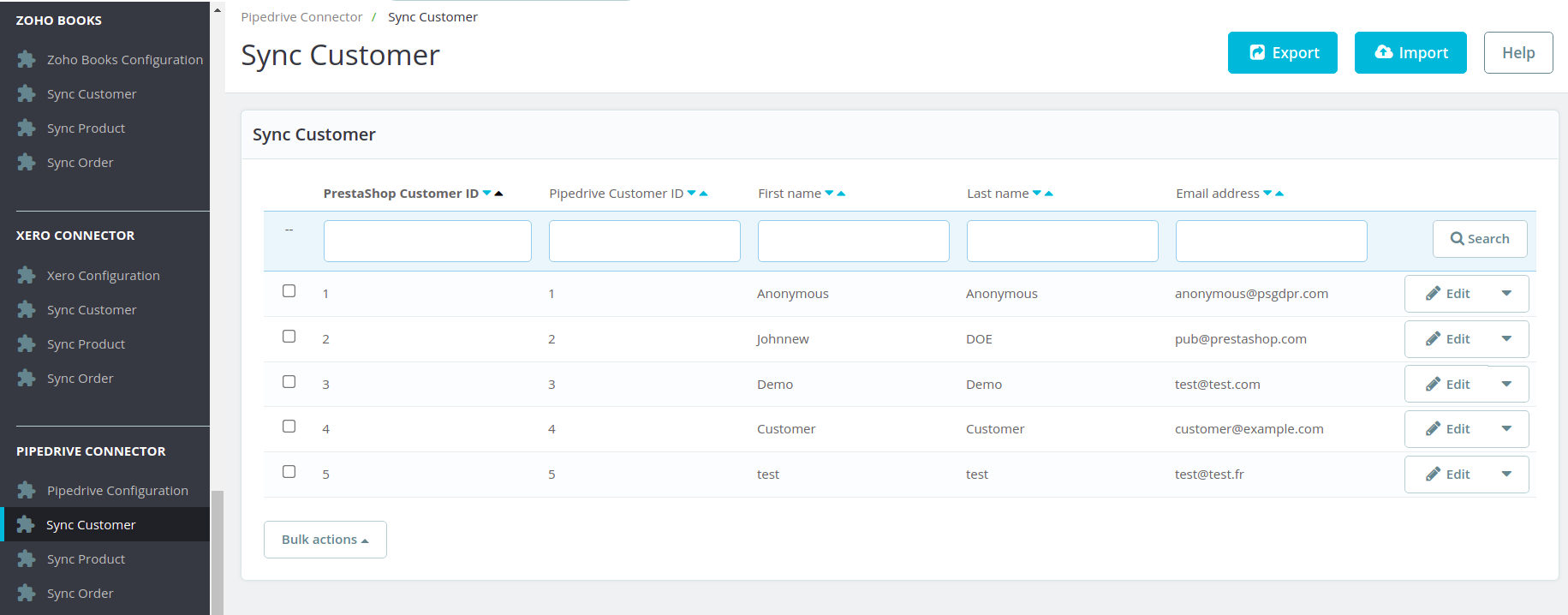Screen dimensions: 1568x615
Task: Open the Bulk actions dropdown
Action: pos(325,540)
